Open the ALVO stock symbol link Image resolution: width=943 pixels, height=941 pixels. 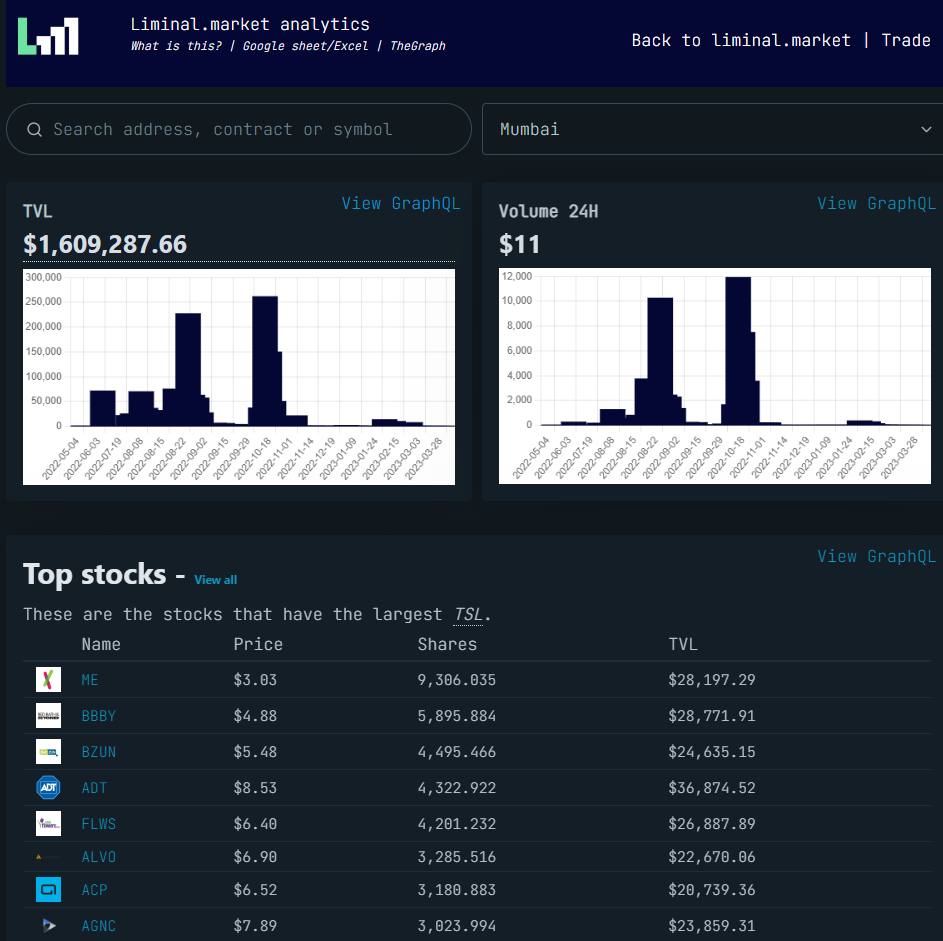click(x=99, y=857)
